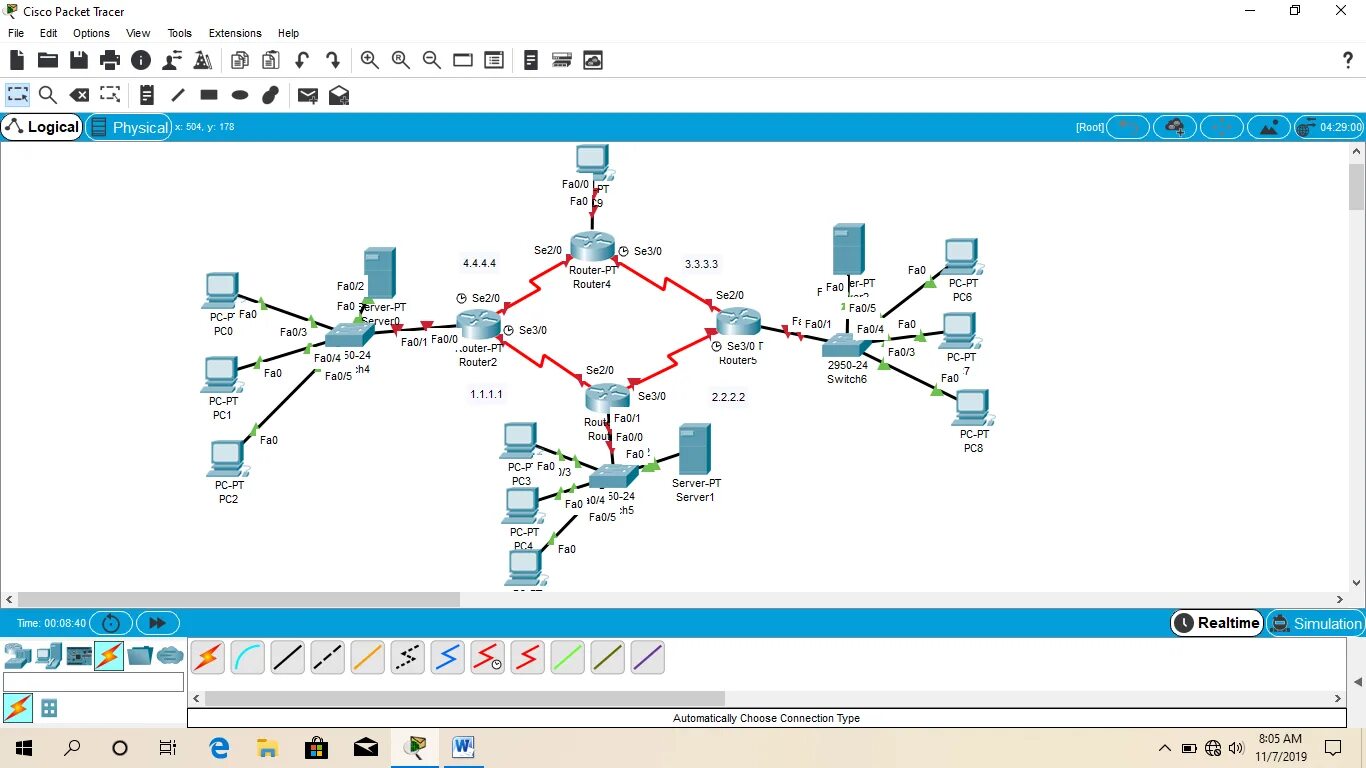Select Router4 on the canvas
The image size is (1366, 768).
(x=591, y=247)
